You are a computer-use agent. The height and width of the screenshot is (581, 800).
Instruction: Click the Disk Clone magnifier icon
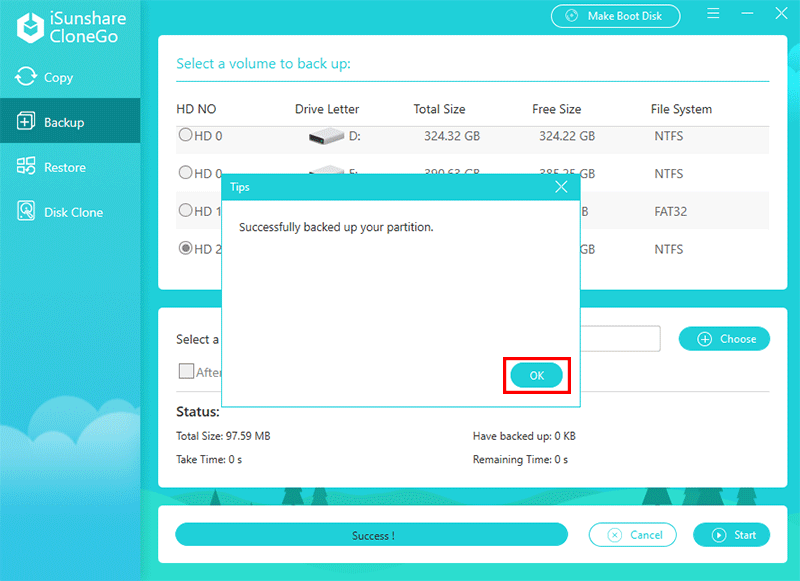point(26,212)
